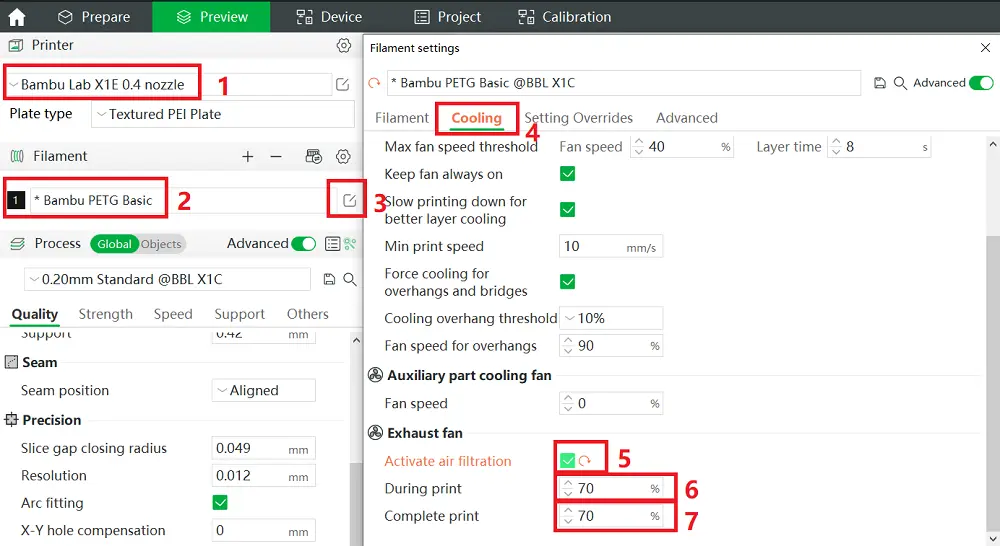The image size is (1000, 546).
Task: Adjust the Layer time stepper
Action: pyautogui.click(x=835, y=147)
